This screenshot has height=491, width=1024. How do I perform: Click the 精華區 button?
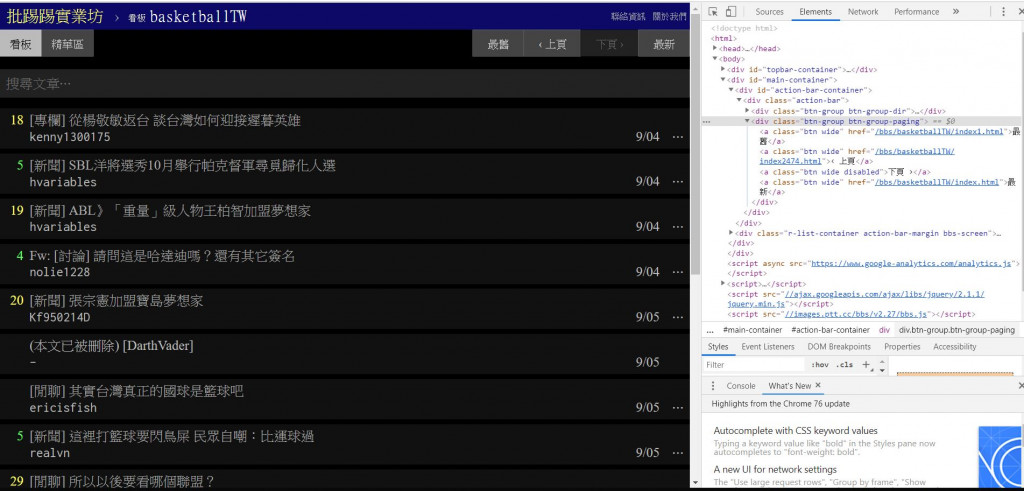click(x=67, y=44)
